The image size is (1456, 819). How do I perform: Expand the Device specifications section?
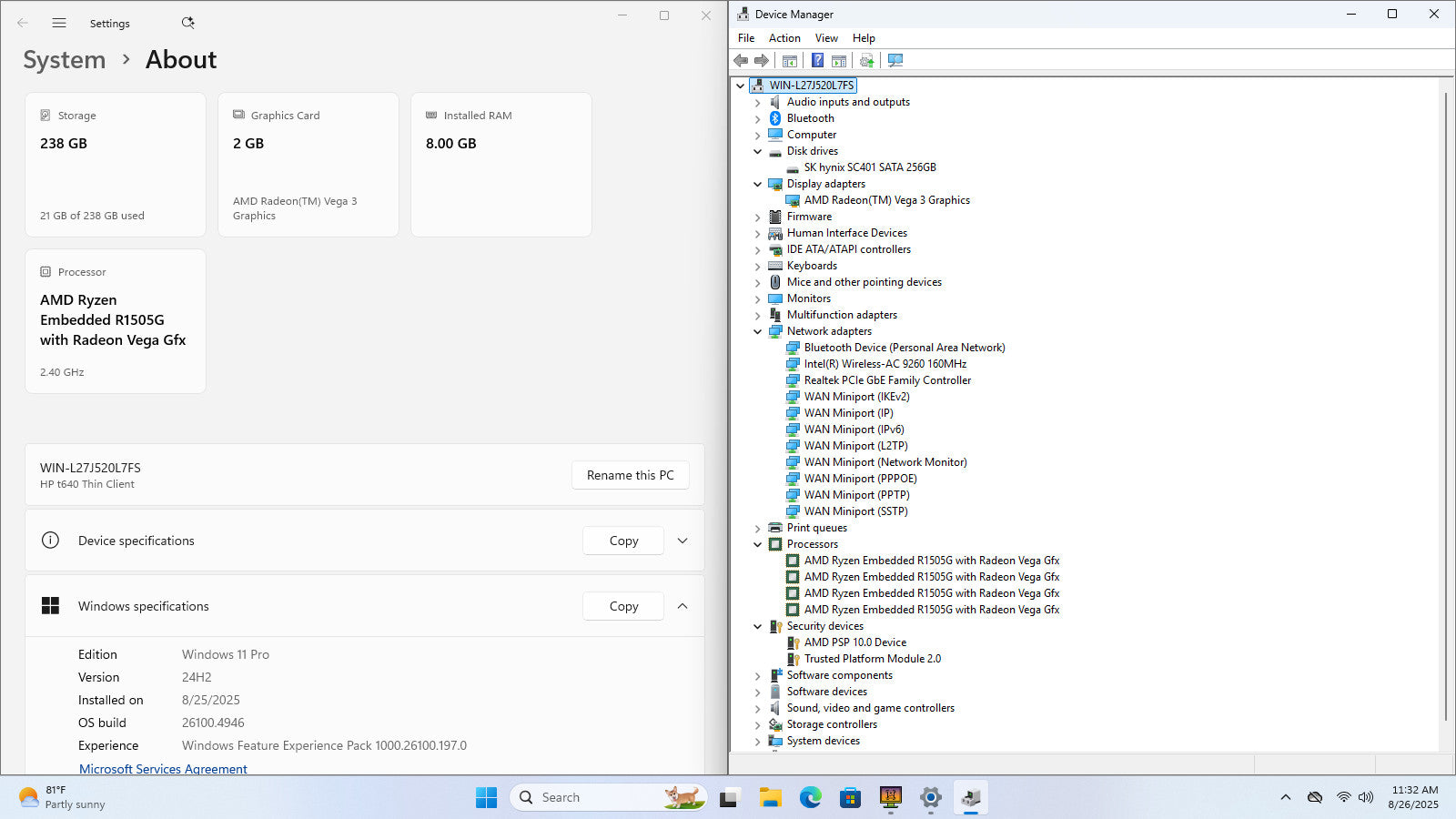682,541
